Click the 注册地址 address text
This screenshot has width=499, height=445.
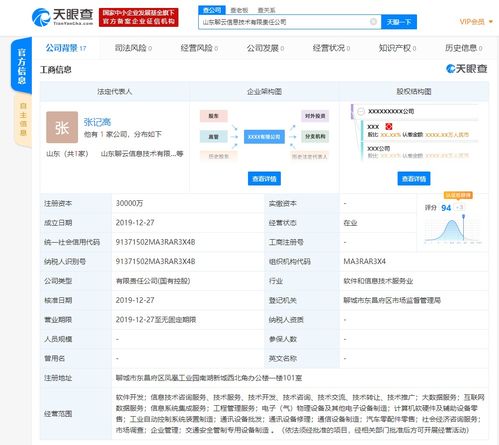pos(209,378)
